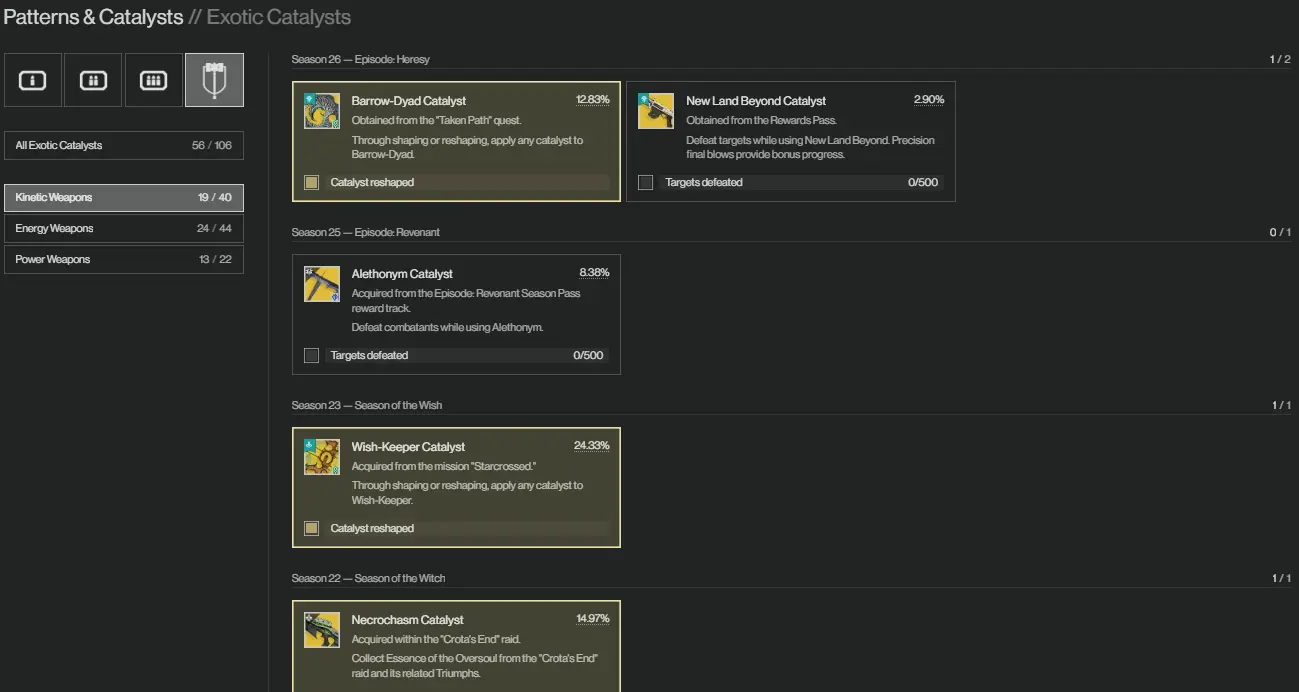Click the Season 23 Season of the Wish header
The height and width of the screenshot is (692, 1299).
pos(366,405)
